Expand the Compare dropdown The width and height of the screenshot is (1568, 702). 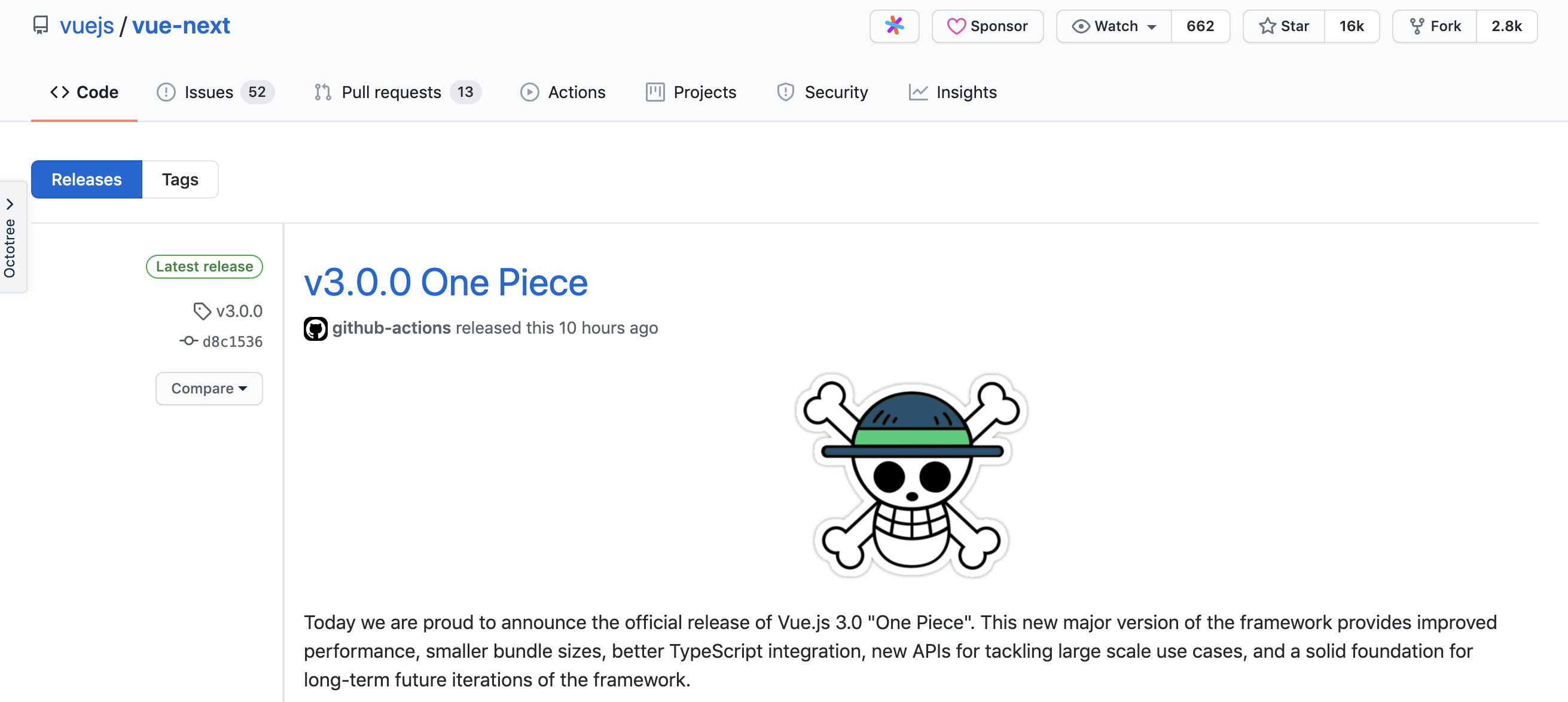pyautogui.click(x=209, y=389)
